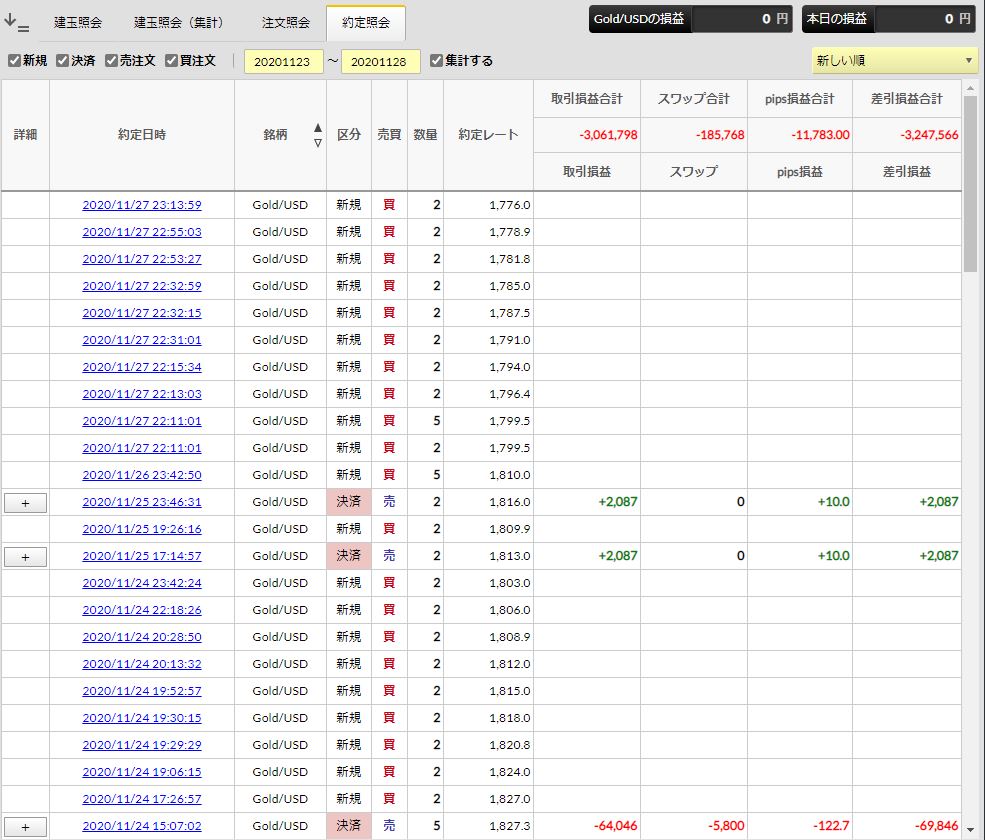Open execution 2020/11/25 17:14:57 link
The height and width of the screenshot is (840, 985).
(x=142, y=556)
